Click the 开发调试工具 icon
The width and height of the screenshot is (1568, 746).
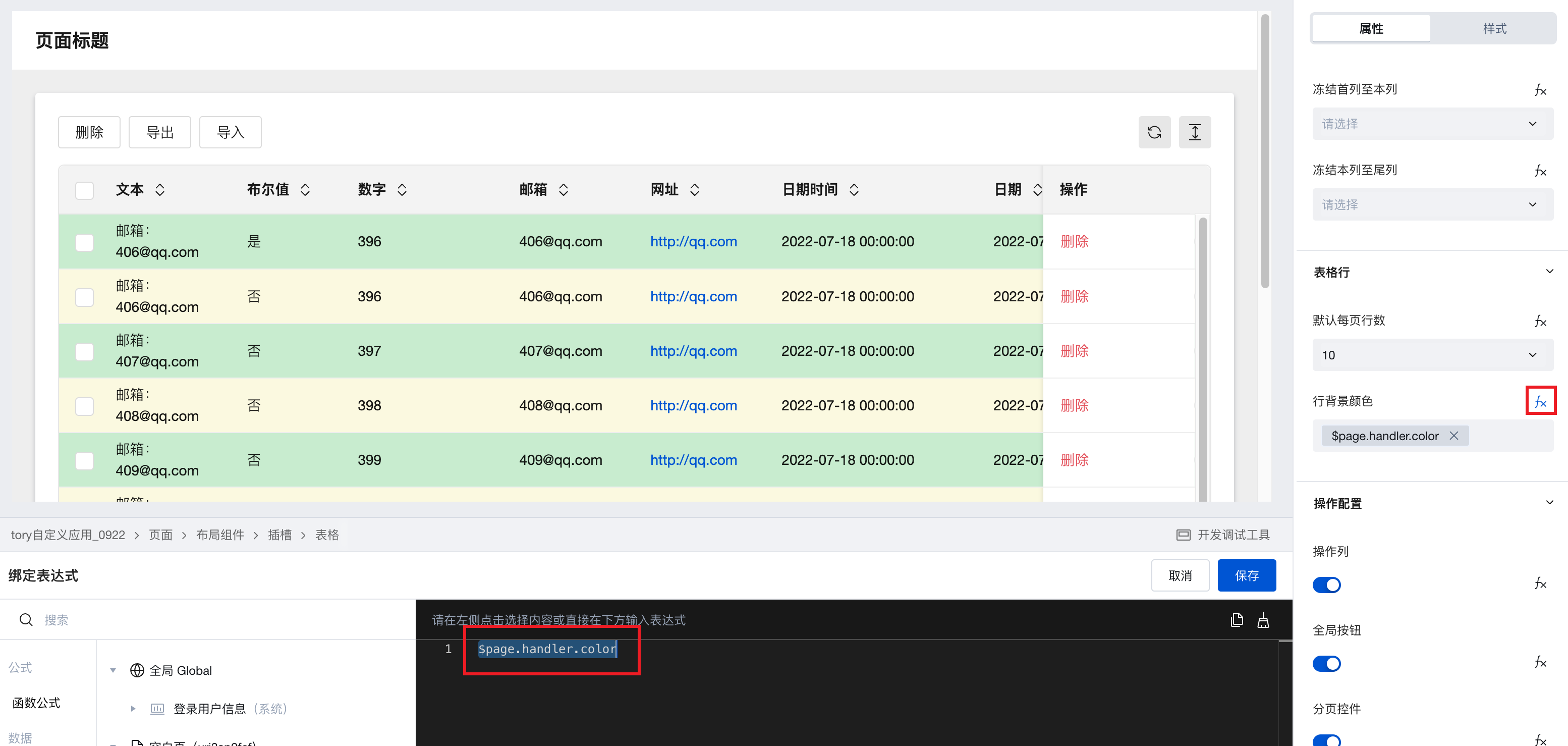(x=1183, y=536)
